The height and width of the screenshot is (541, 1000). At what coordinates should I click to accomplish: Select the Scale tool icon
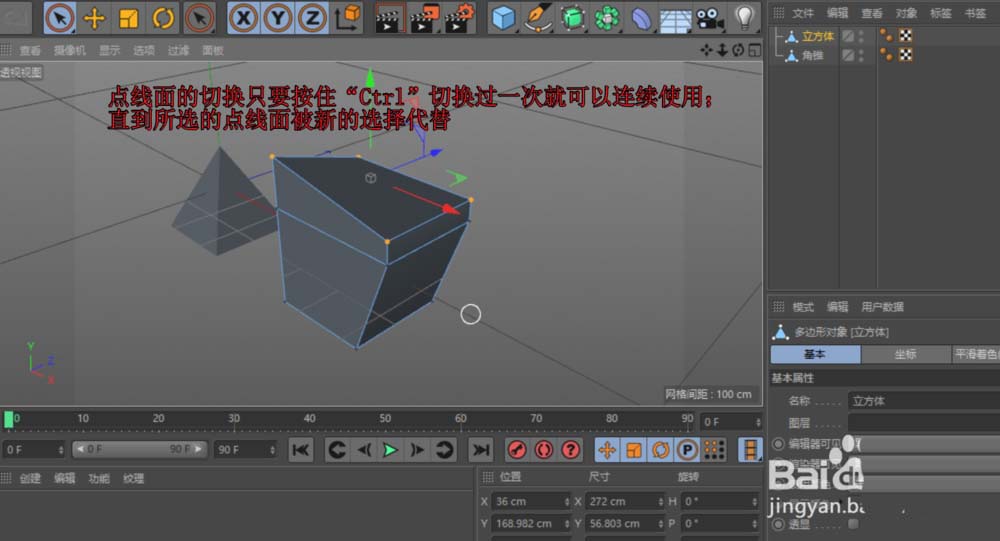coord(129,18)
